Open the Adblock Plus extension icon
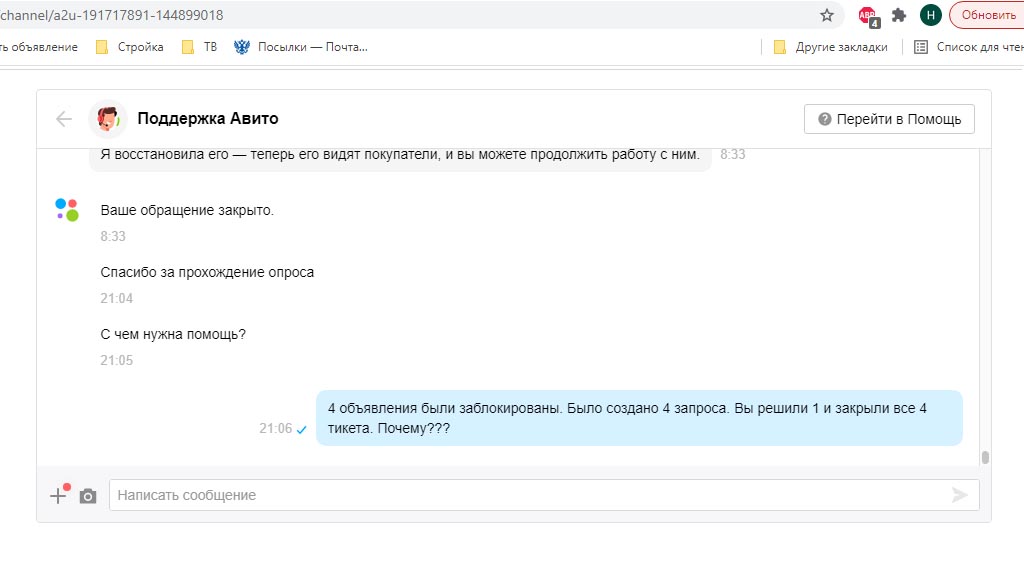The width and height of the screenshot is (1024, 574). 867,15
